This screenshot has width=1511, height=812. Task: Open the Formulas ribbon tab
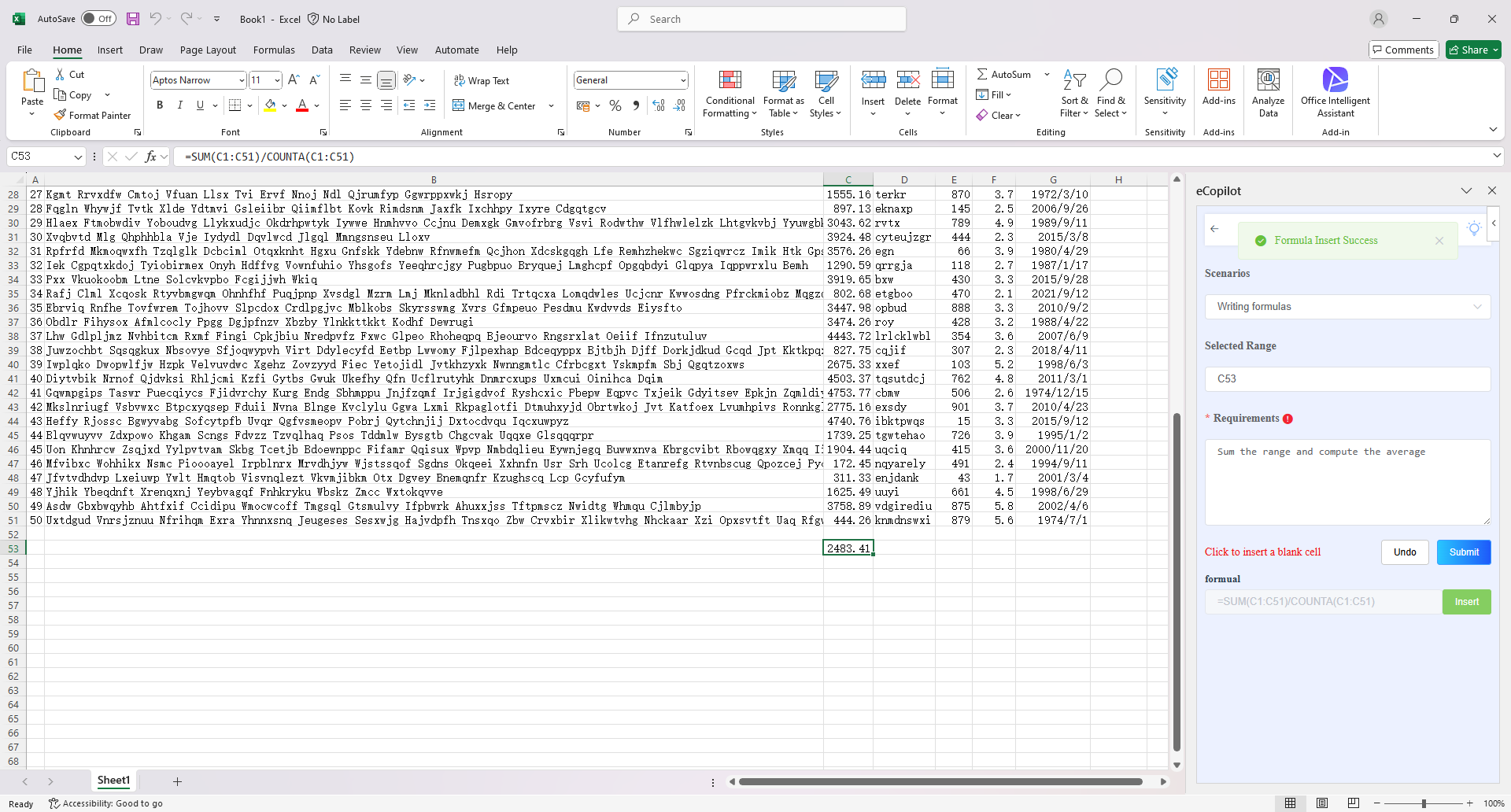click(274, 50)
